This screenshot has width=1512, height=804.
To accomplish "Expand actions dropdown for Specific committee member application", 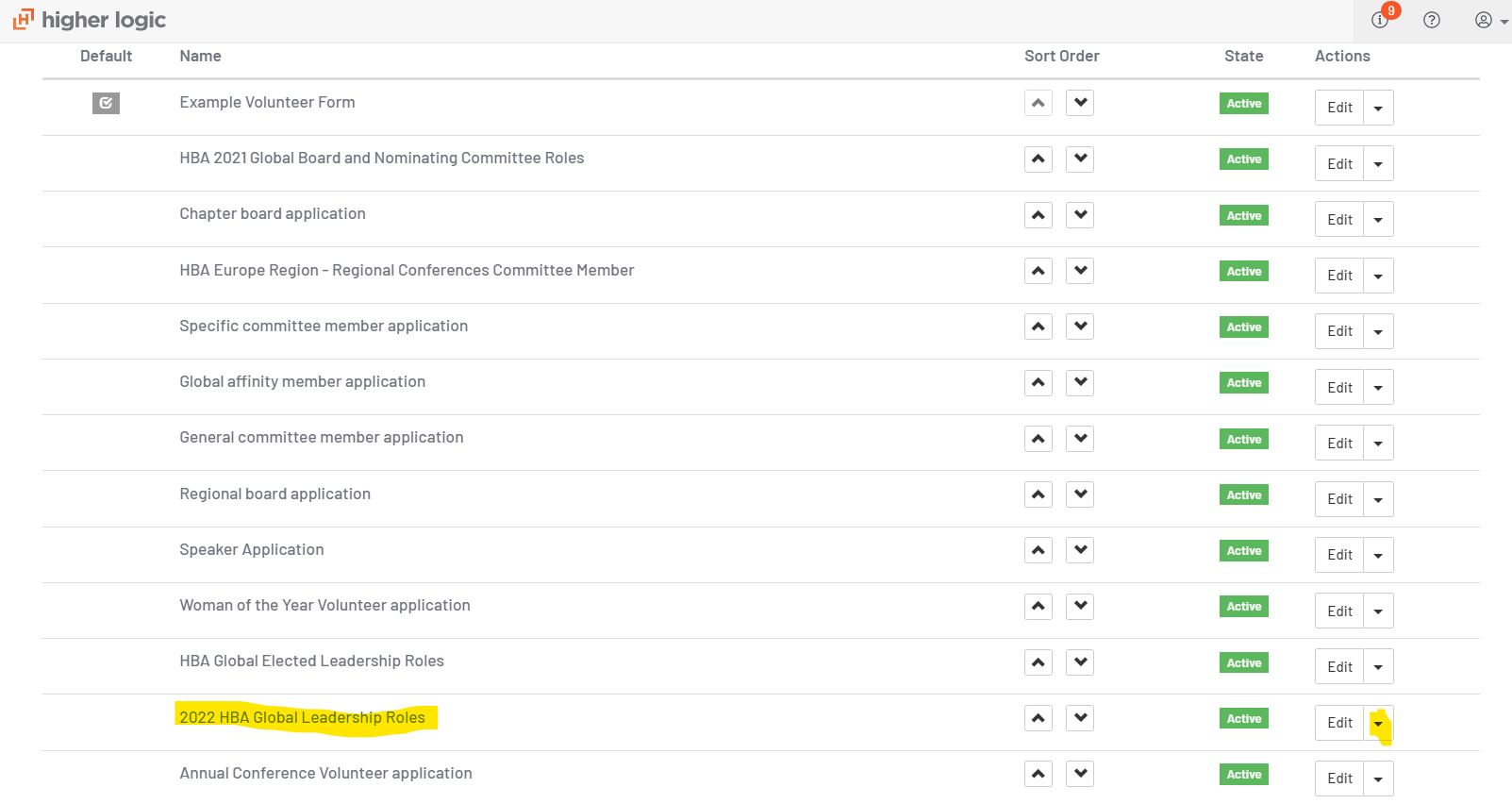I will (1378, 331).
